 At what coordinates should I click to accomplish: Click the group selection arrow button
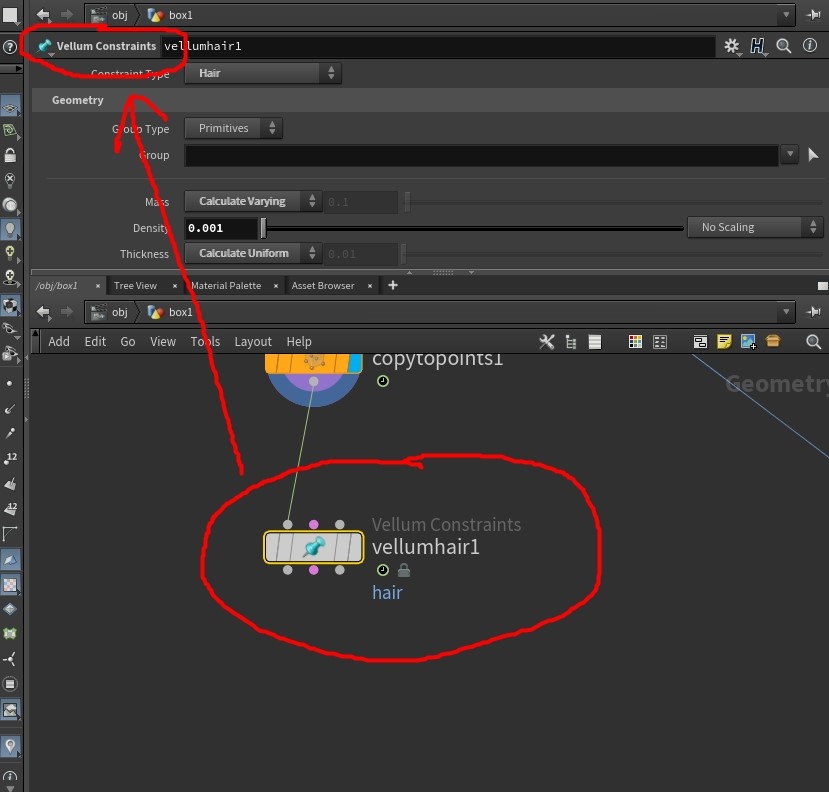[x=813, y=155]
